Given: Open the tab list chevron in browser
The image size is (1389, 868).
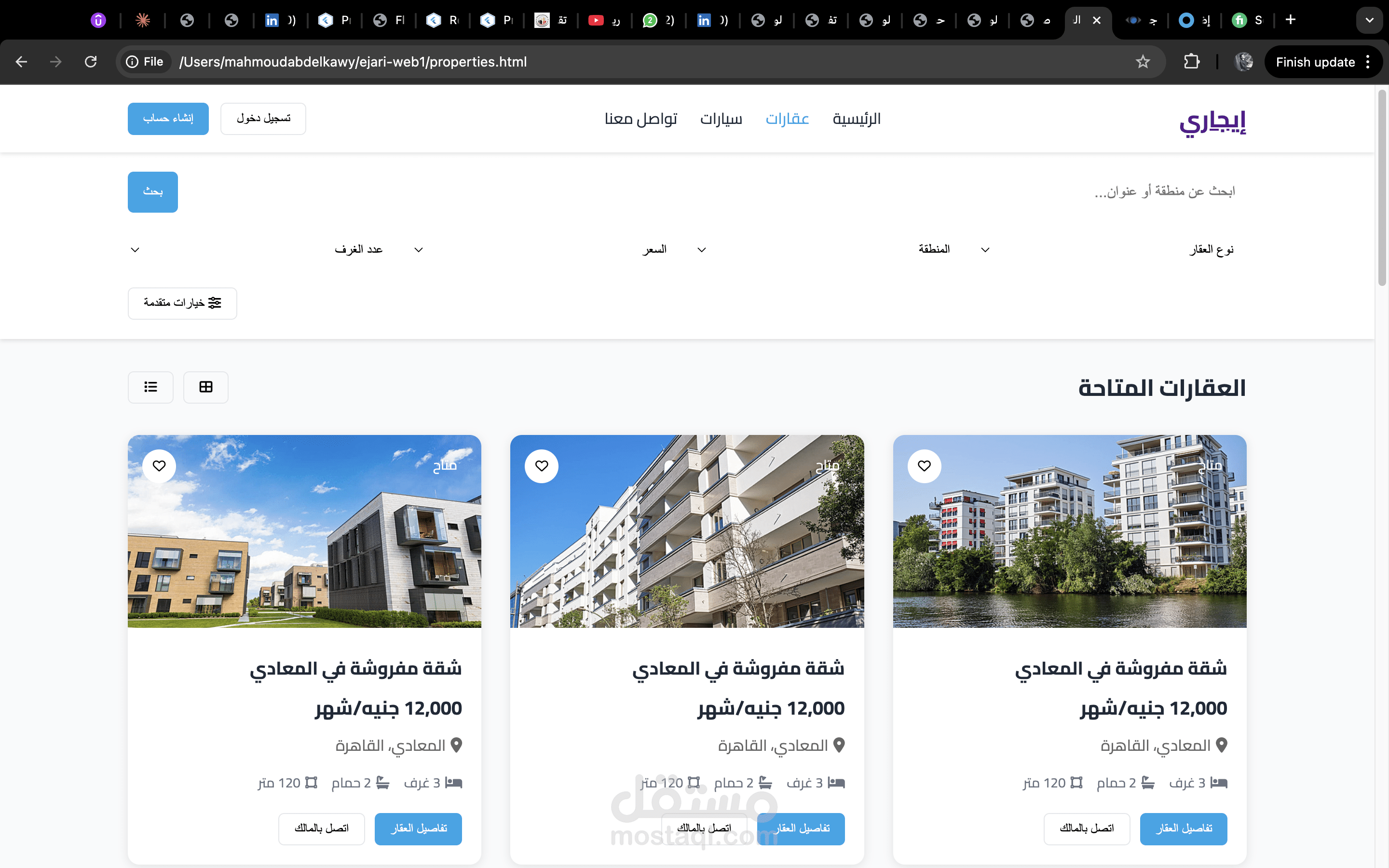Looking at the screenshot, I should click(1370, 20).
